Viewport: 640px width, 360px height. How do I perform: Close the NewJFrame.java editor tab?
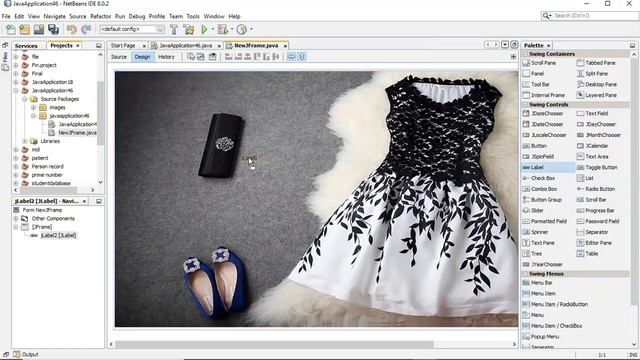[x=285, y=46]
